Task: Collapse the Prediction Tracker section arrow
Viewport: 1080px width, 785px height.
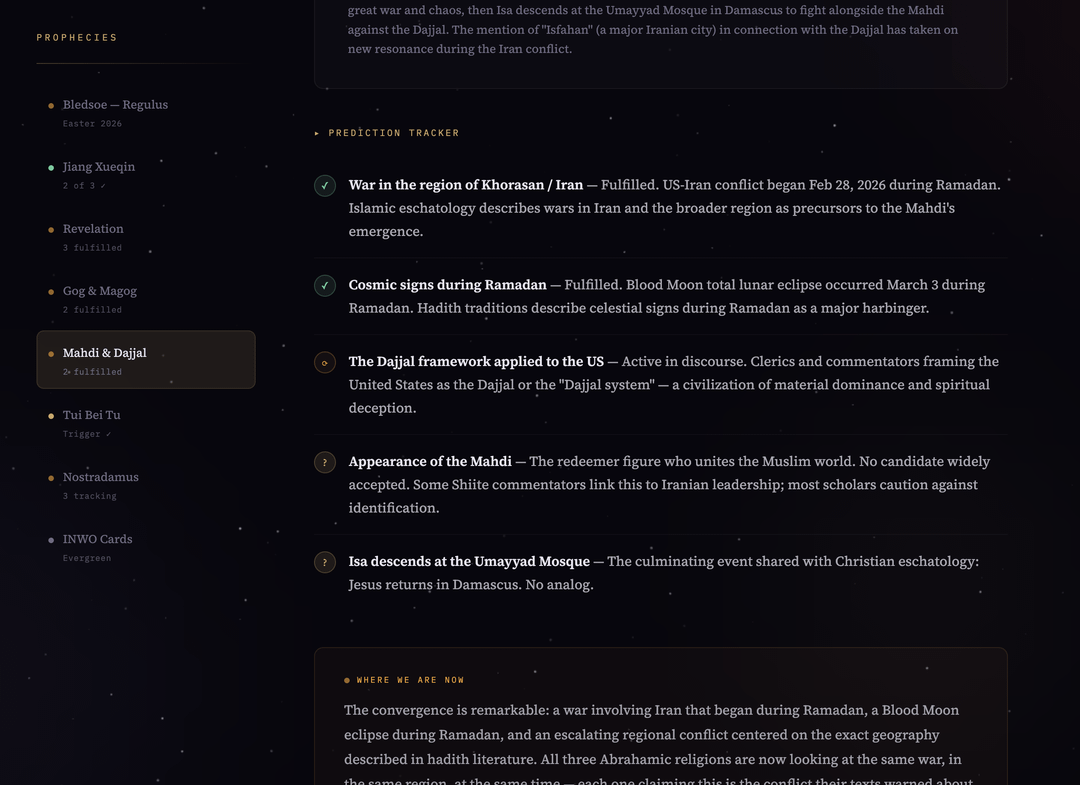Action: click(317, 133)
